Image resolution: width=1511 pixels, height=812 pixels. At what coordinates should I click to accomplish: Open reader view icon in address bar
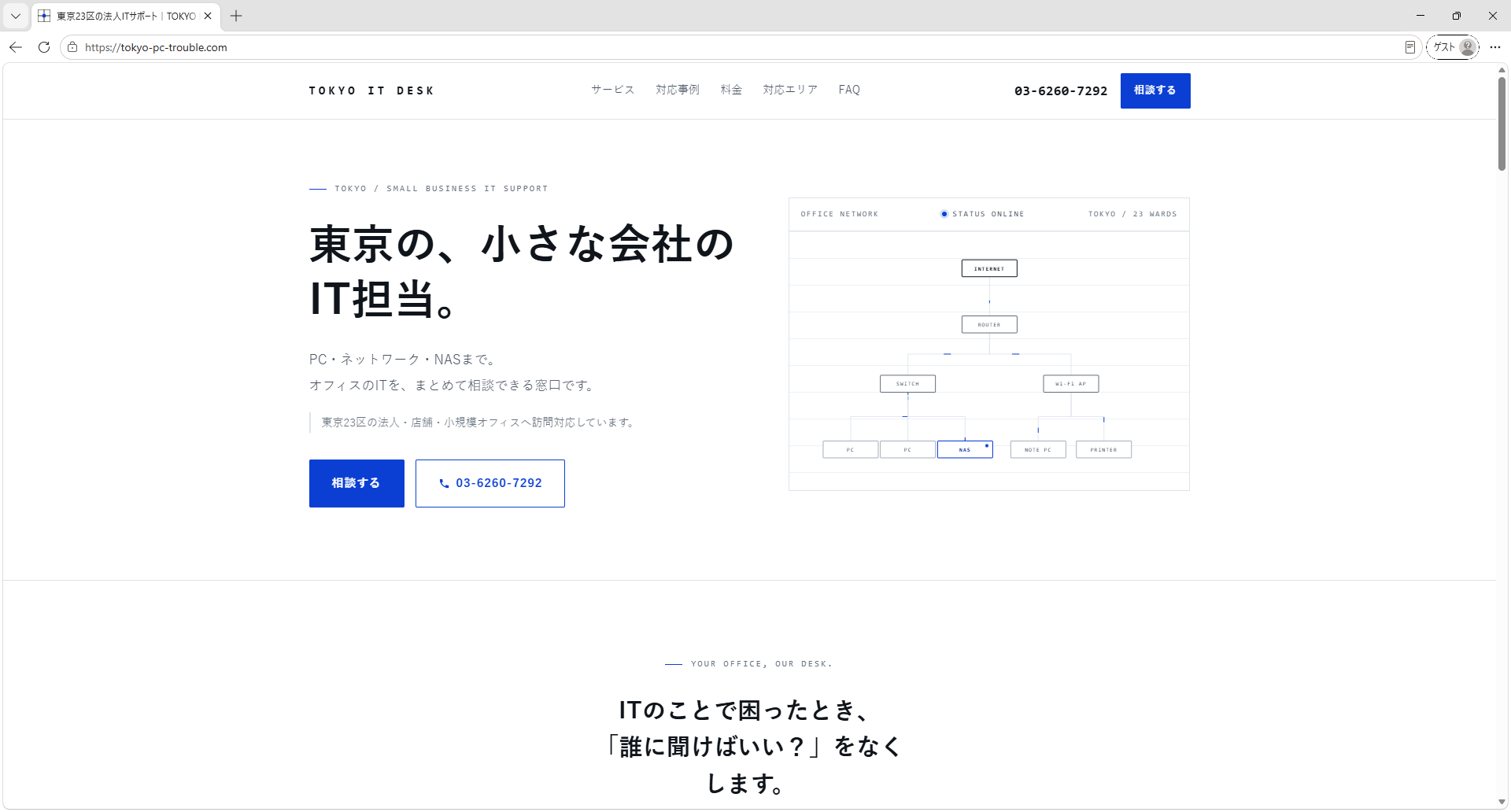click(x=1409, y=47)
